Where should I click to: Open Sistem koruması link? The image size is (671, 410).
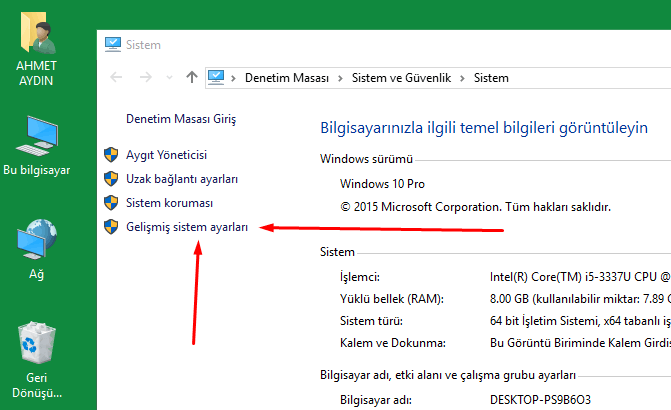[x=169, y=203]
